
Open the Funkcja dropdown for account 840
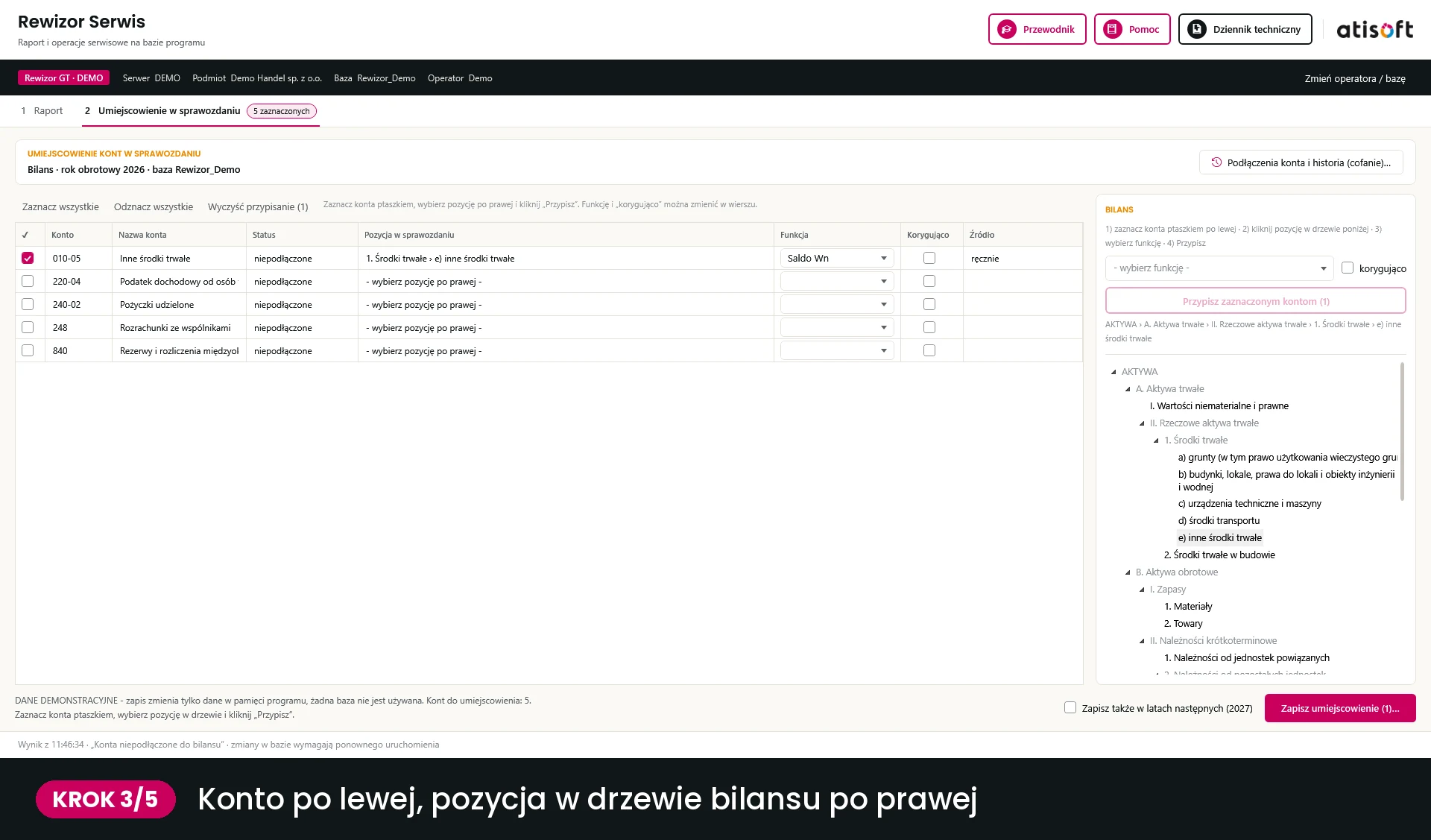tap(837, 350)
